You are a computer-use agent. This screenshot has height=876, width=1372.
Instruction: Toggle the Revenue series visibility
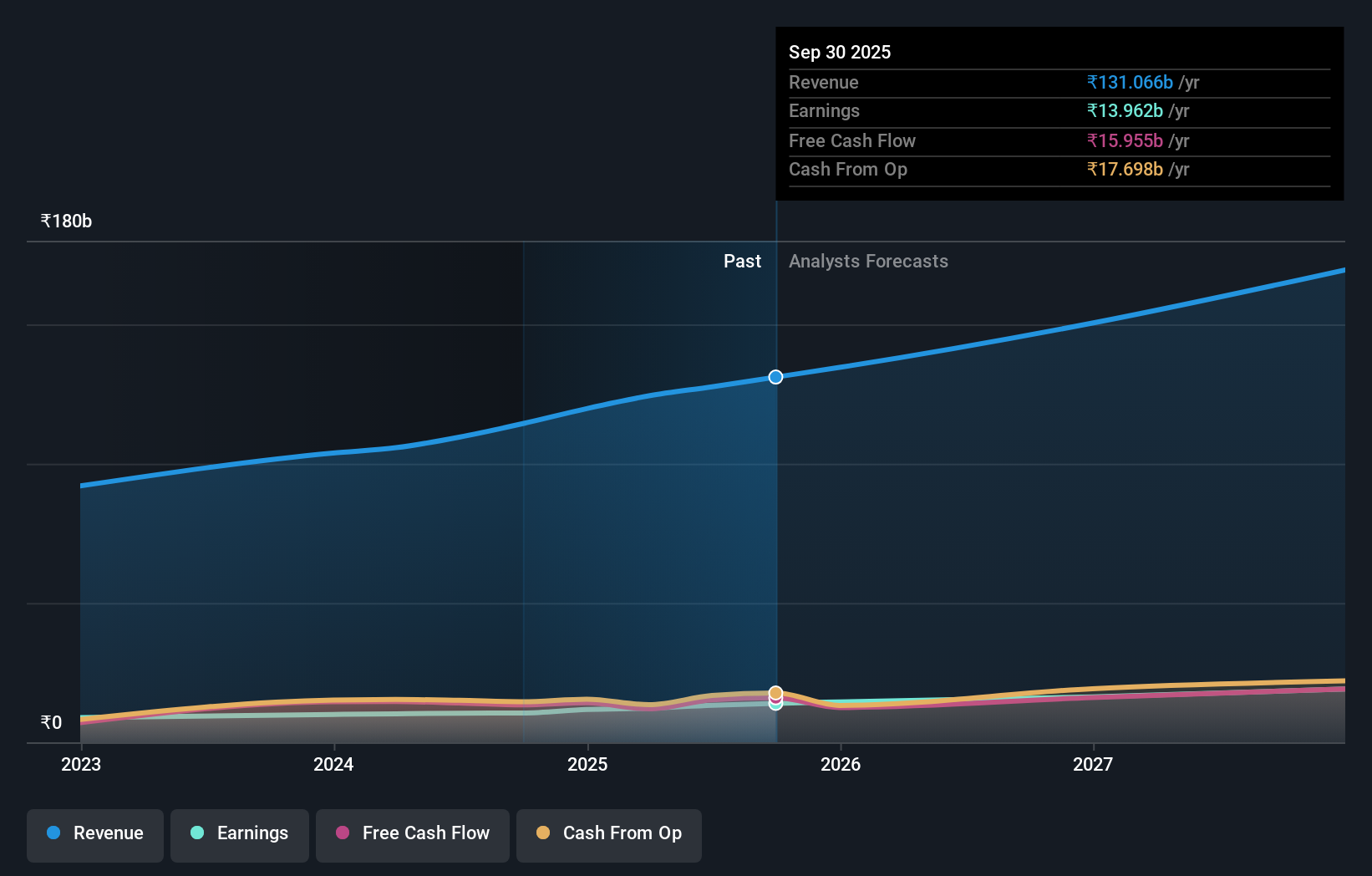[94, 833]
